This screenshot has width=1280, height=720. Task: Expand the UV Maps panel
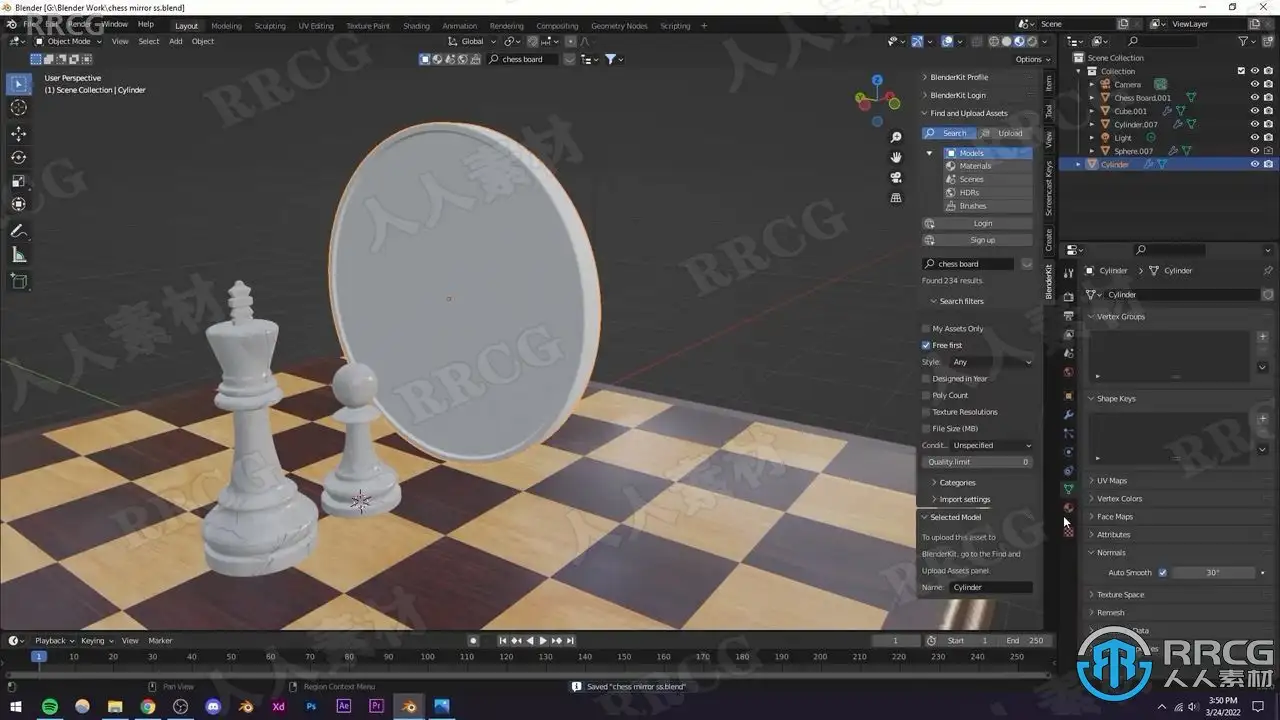click(1111, 481)
